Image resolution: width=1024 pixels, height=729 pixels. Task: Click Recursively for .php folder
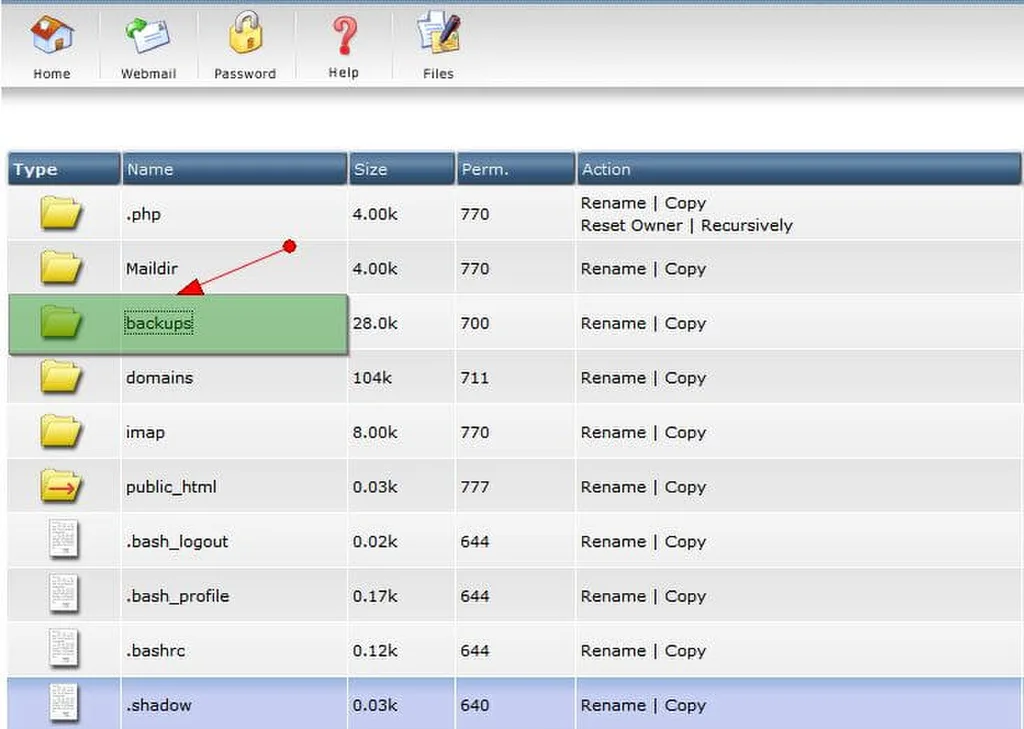(746, 226)
